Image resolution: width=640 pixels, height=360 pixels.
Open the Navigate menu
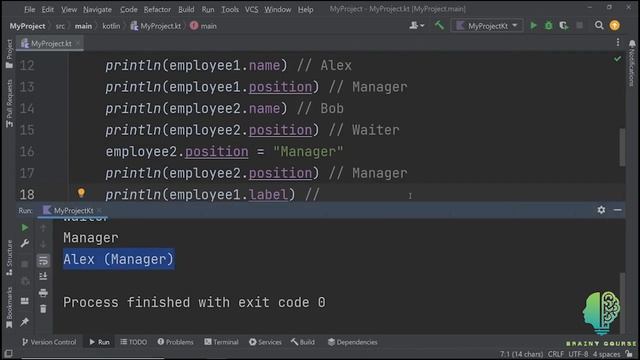coord(97,9)
